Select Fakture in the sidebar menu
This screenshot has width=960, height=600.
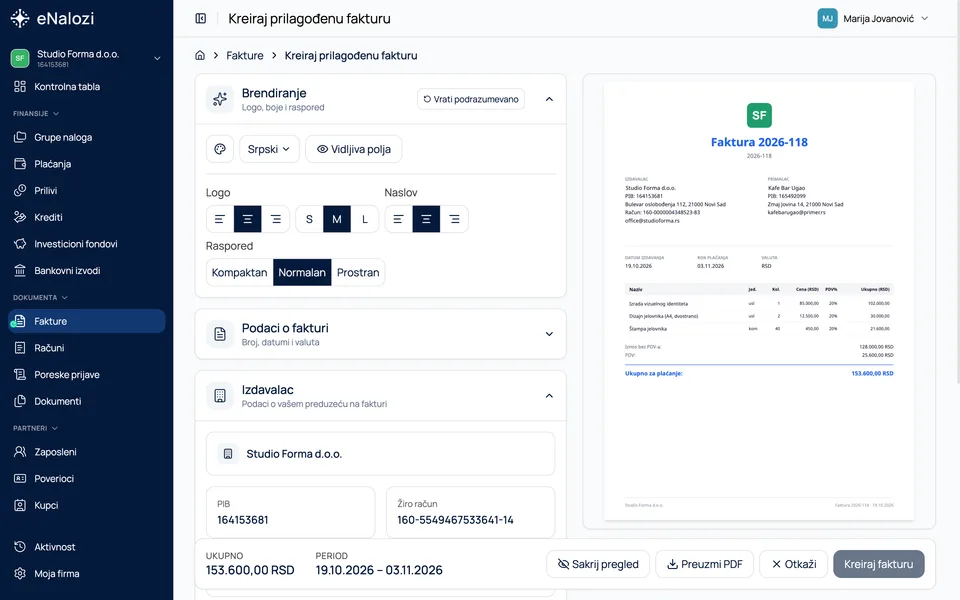pyautogui.click(x=86, y=321)
